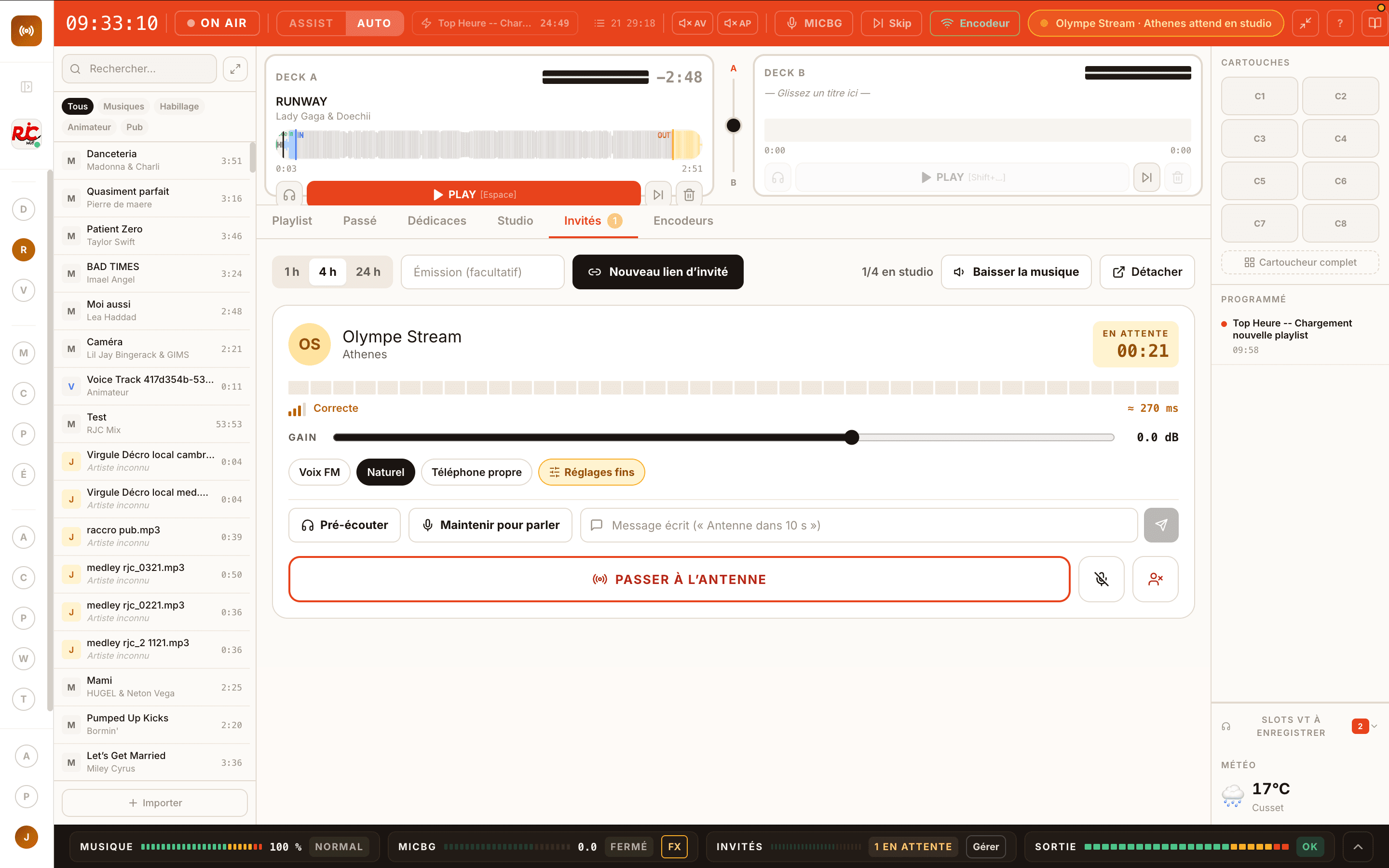Click the expand library icon beside search

tap(235, 69)
